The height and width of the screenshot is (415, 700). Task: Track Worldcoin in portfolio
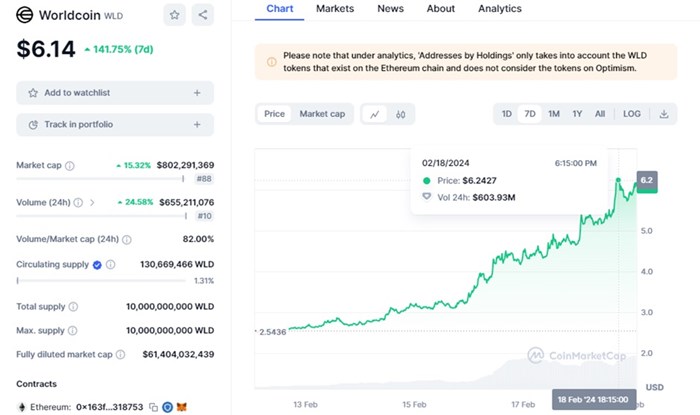point(114,125)
